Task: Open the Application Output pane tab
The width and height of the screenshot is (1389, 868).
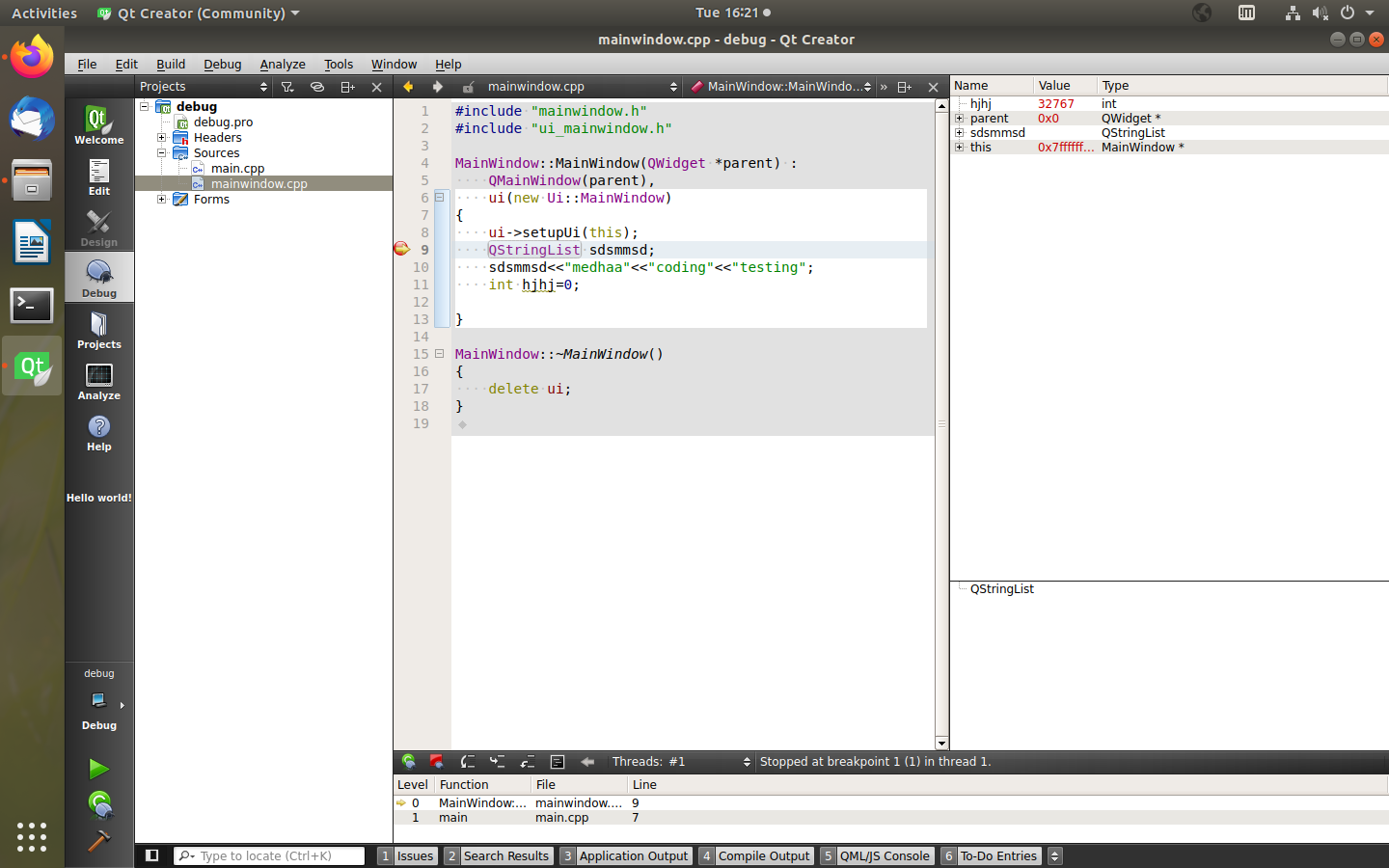Action: [625, 855]
